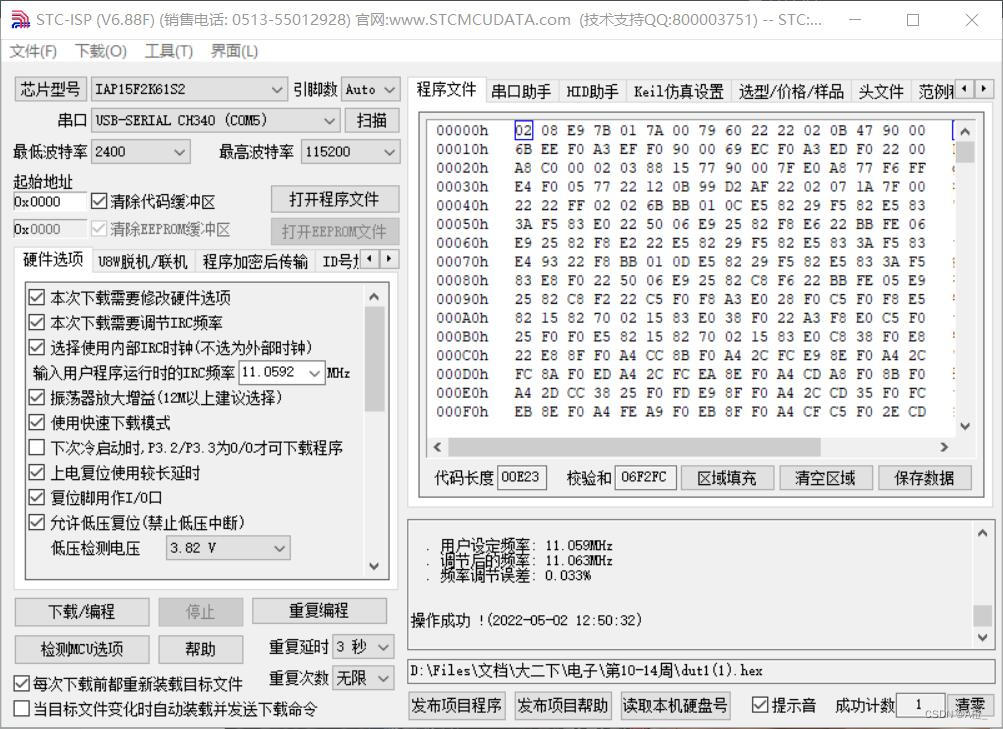The width and height of the screenshot is (1003, 729).
Task: Enable the P3.2/P3.3 cold start download option
Action: pos(36,447)
